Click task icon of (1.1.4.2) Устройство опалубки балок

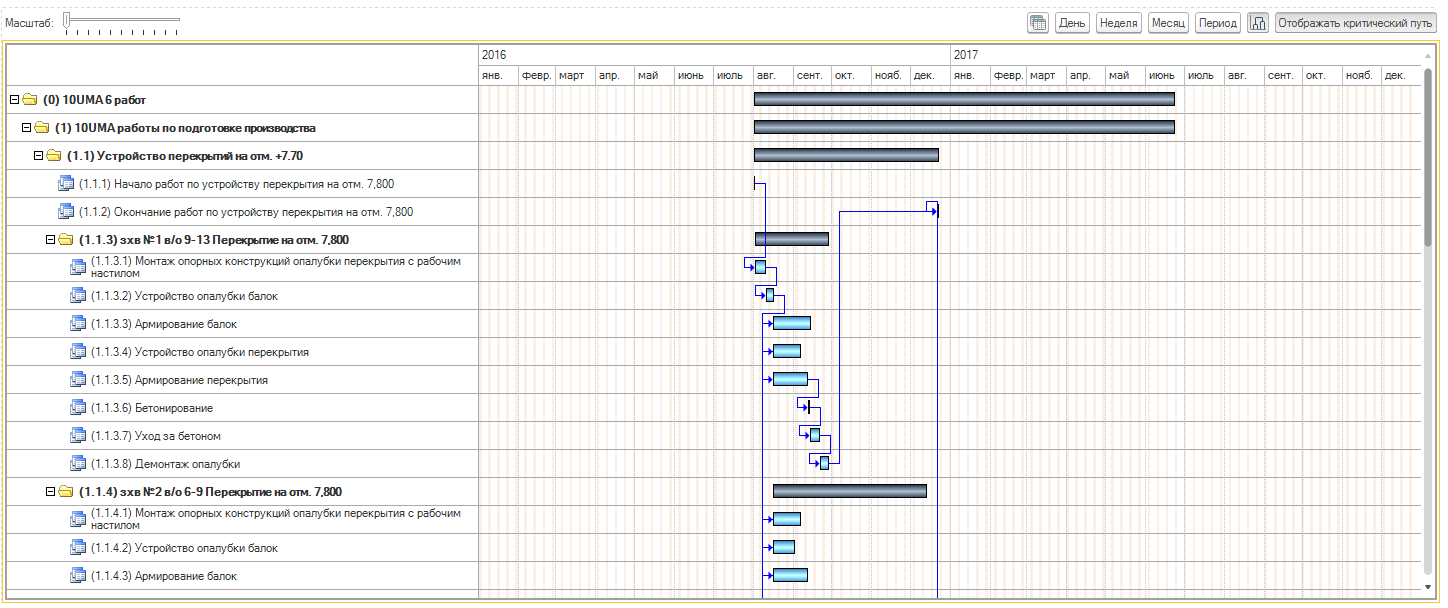pyautogui.click(x=78, y=548)
